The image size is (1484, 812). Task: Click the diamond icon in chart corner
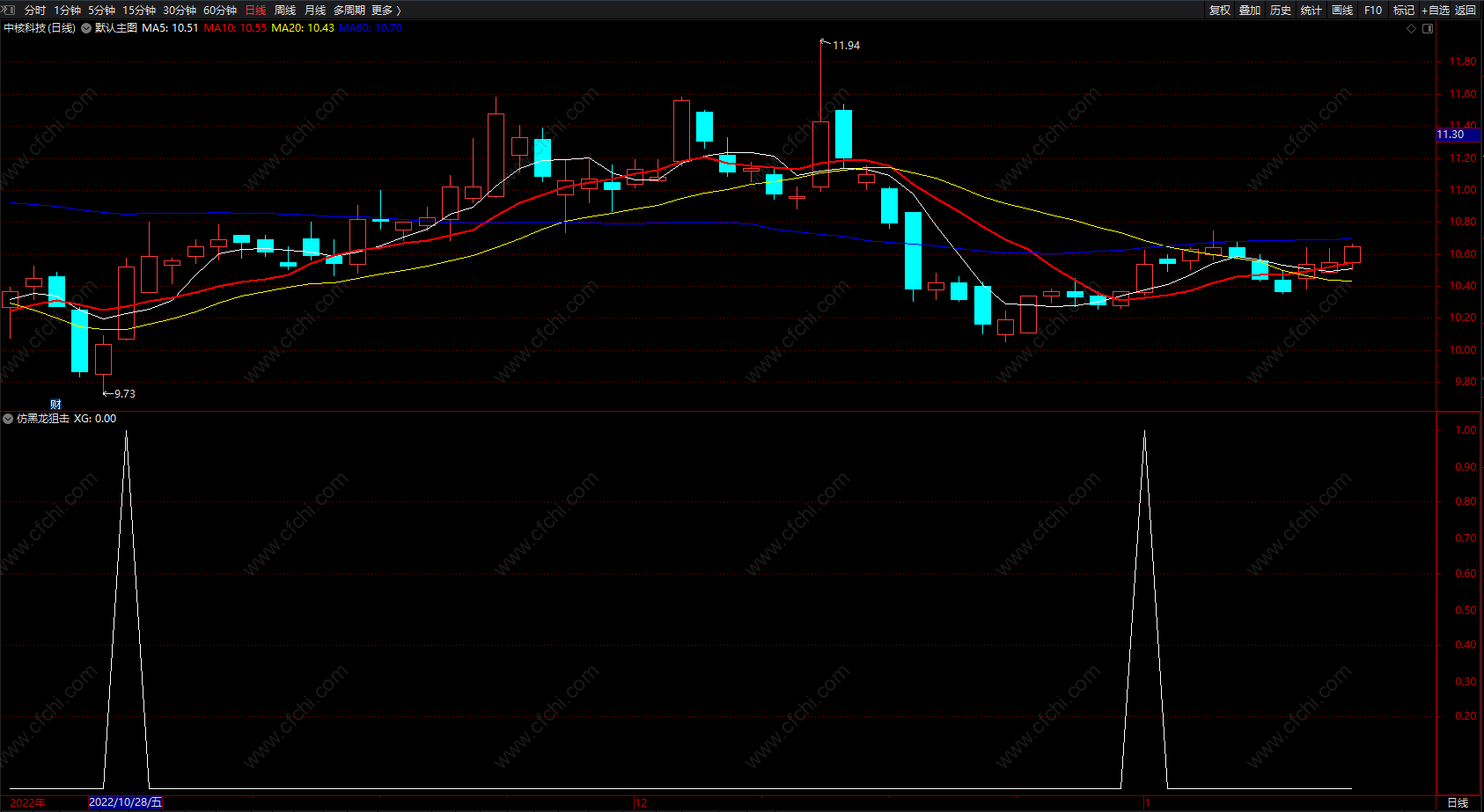coord(1412,28)
